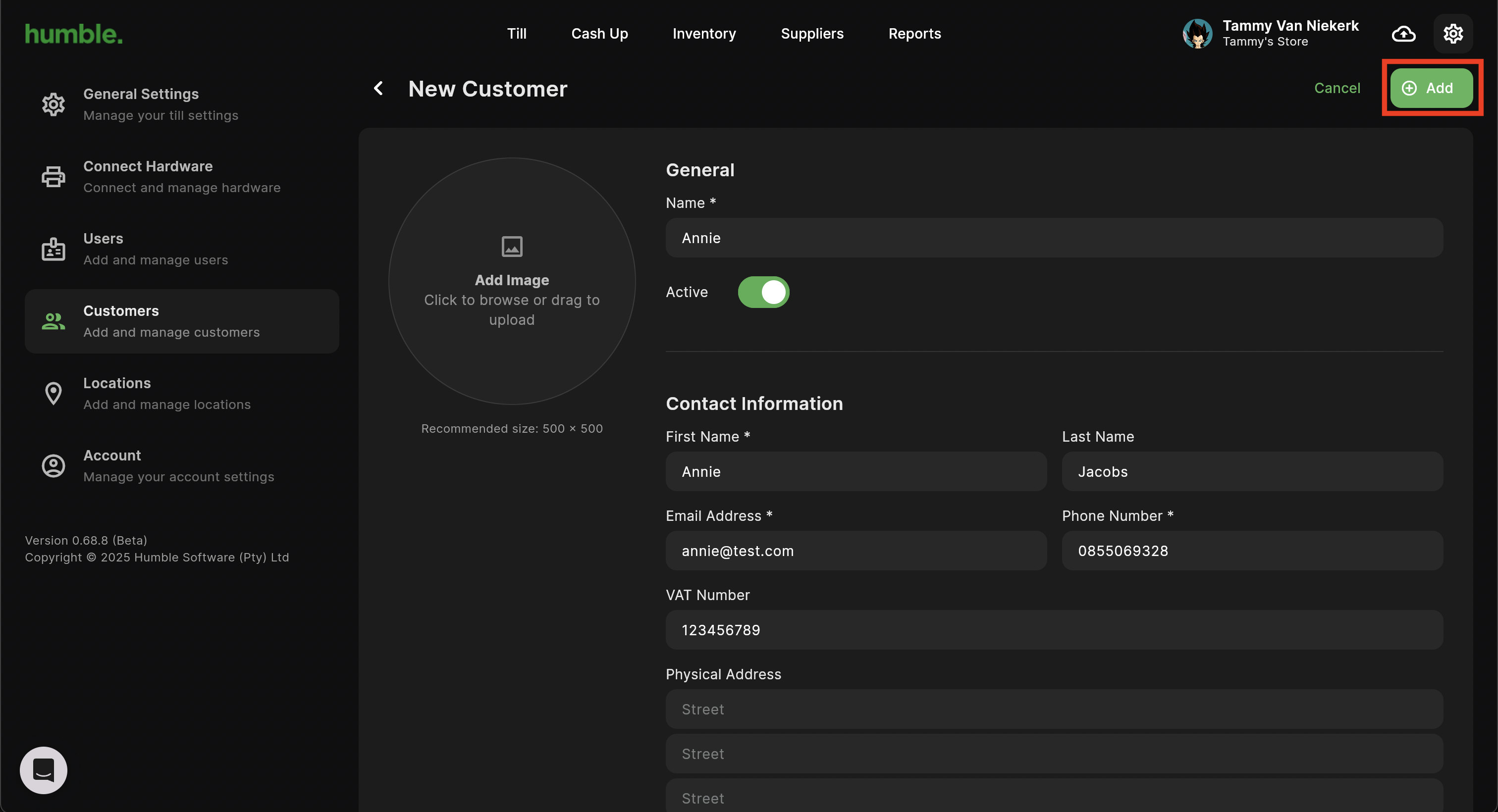The width and height of the screenshot is (1498, 812).
Task: Click the cloud upload sync icon
Action: click(x=1404, y=34)
